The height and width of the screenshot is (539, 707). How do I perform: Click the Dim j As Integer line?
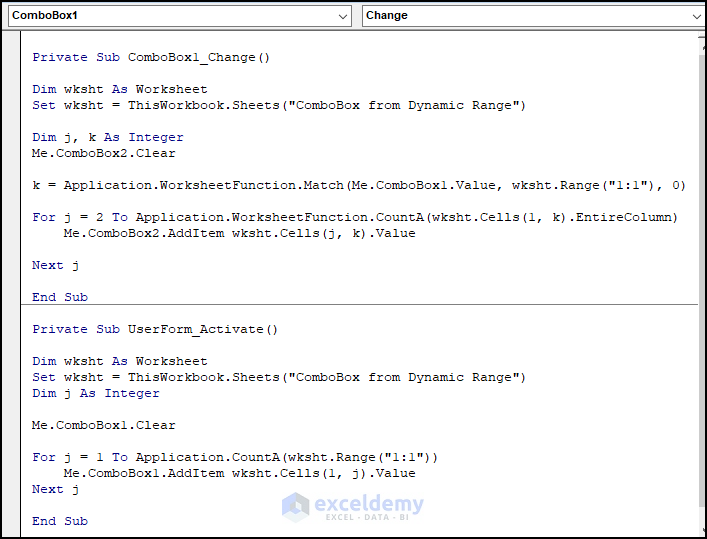[96, 393]
